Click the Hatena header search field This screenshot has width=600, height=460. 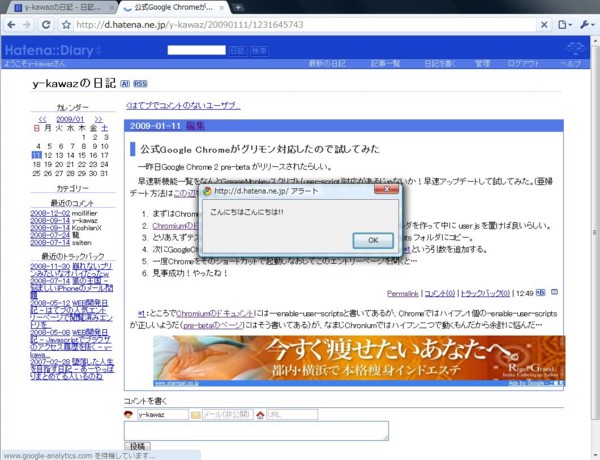click(x=196, y=50)
